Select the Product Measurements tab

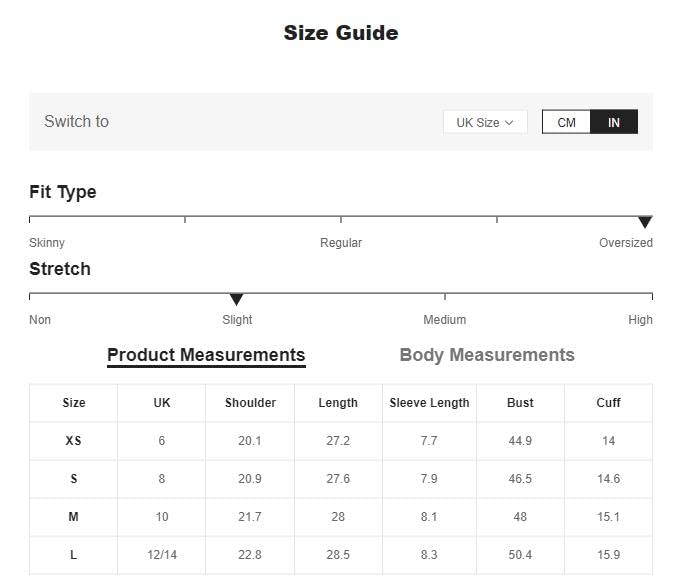(206, 355)
